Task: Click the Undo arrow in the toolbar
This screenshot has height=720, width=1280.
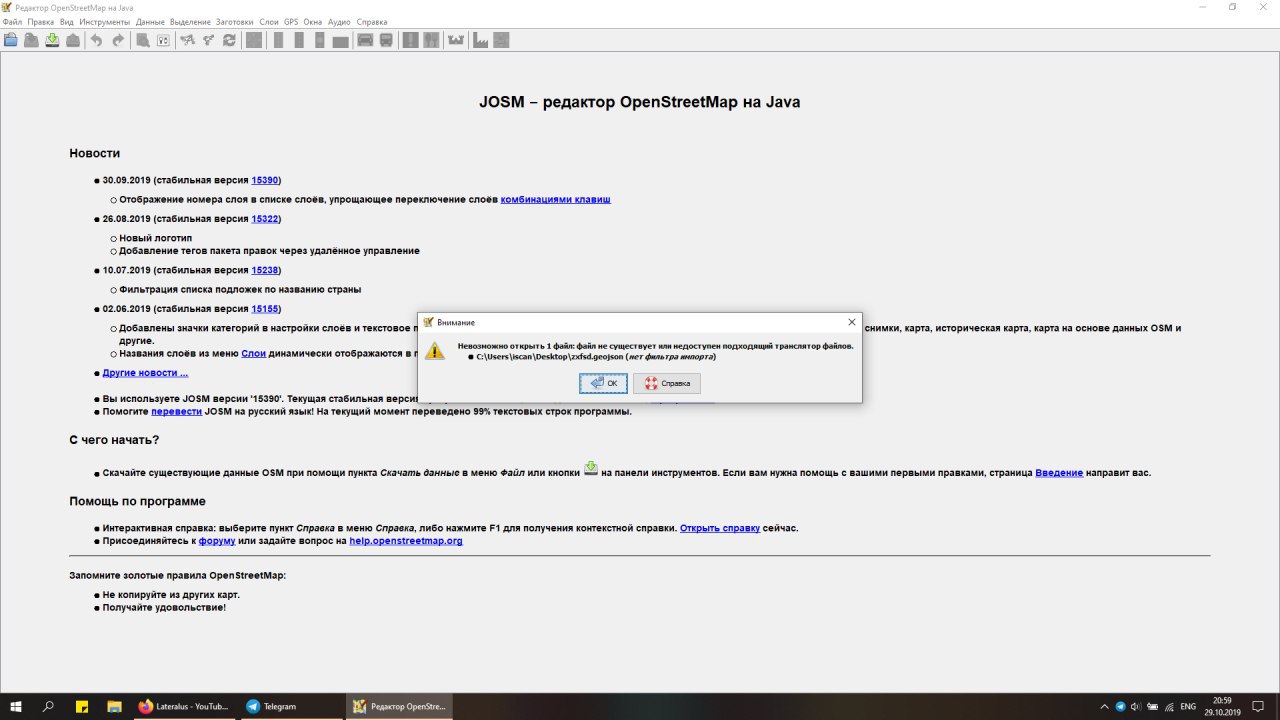Action: coord(96,40)
